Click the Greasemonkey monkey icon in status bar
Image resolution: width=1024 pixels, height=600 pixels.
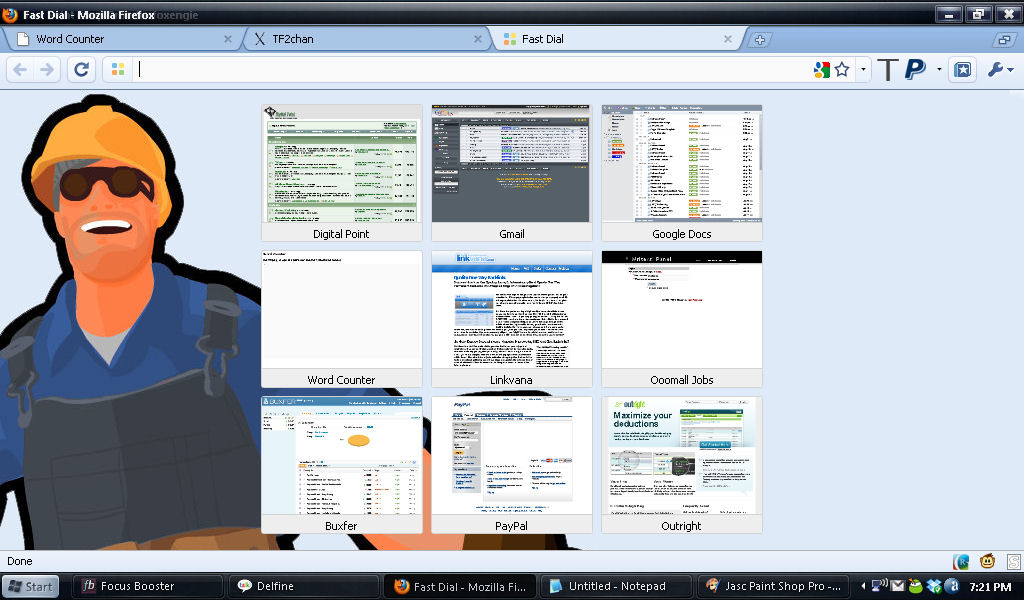pos(987,562)
